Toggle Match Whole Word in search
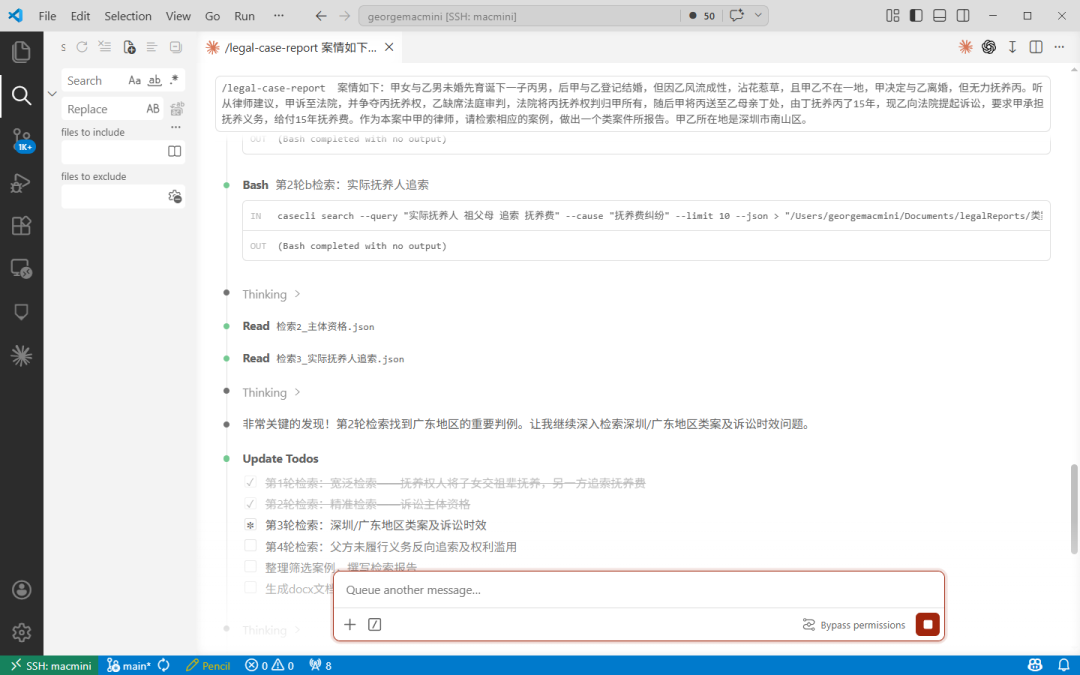 155,81
